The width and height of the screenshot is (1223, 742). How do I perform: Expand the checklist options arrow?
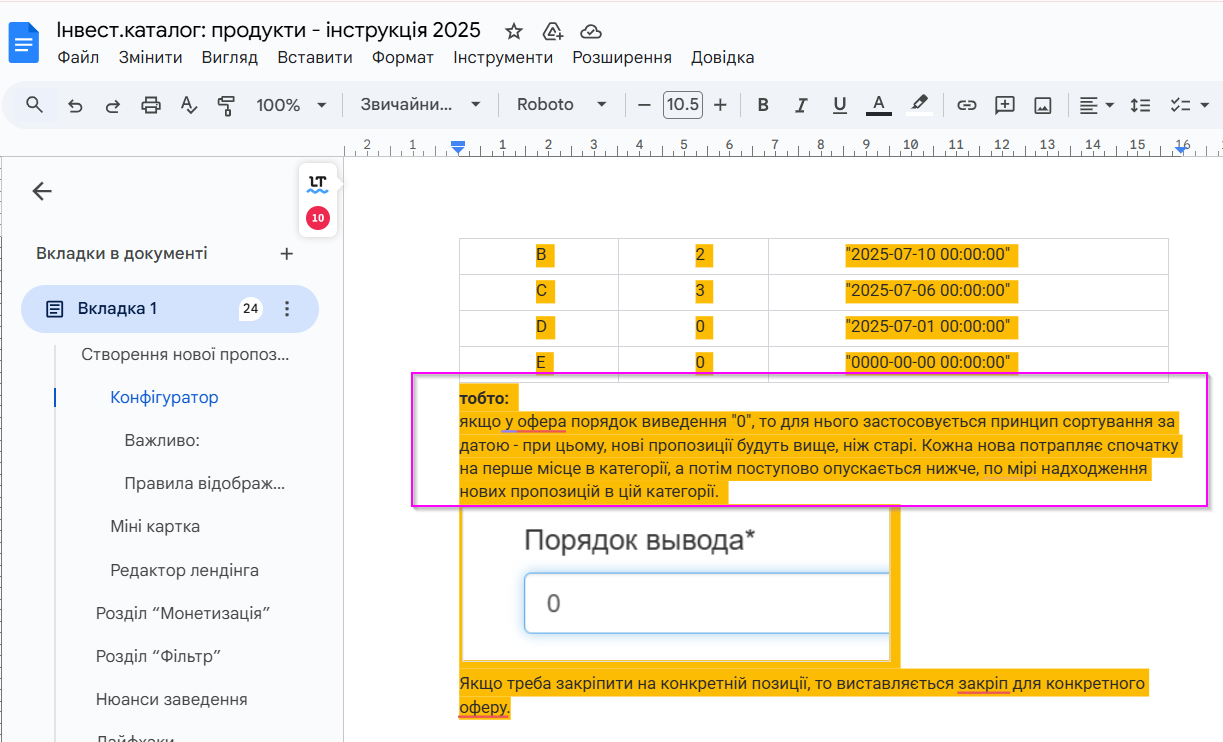1204,105
